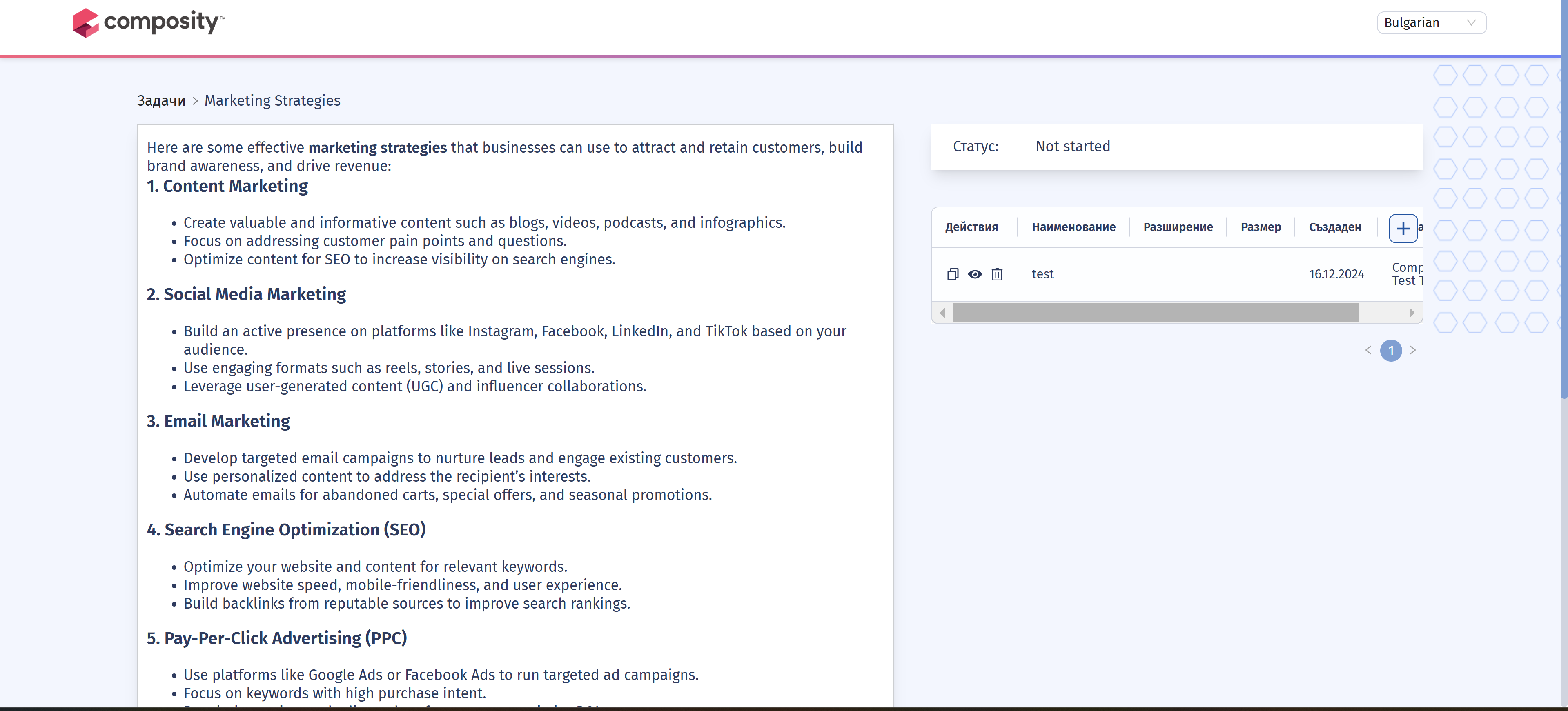This screenshot has width=1568, height=711.
Task: Click the Pay-Per-Click Advertising (PPC) heading
Action: tap(276, 638)
